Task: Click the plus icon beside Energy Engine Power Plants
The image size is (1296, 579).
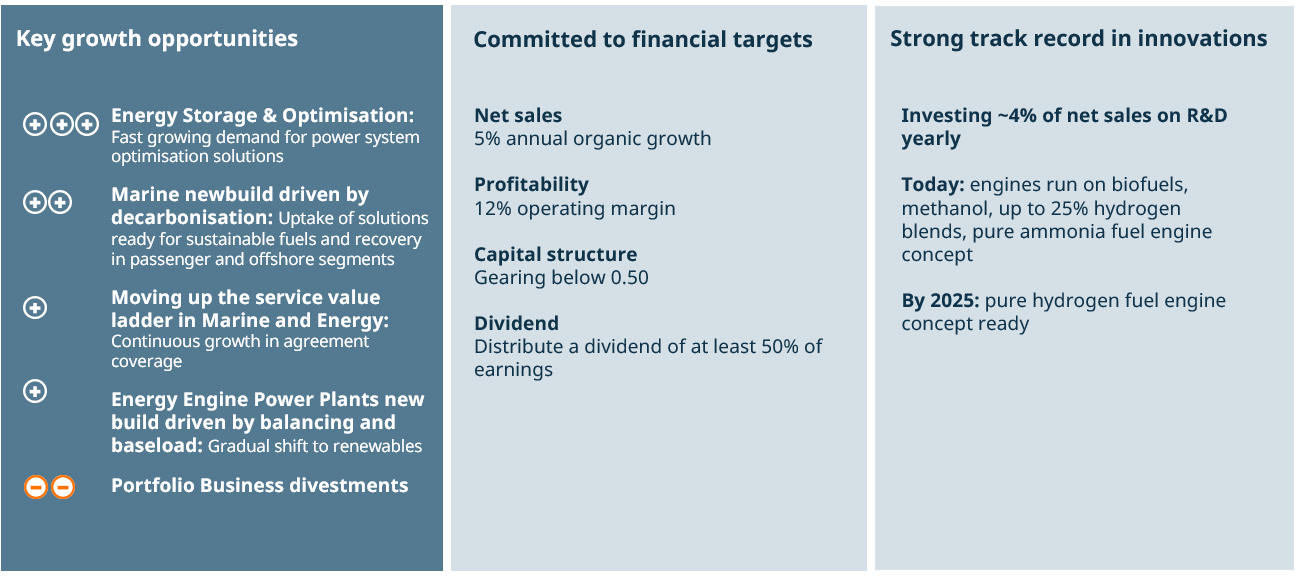Action: (35, 391)
